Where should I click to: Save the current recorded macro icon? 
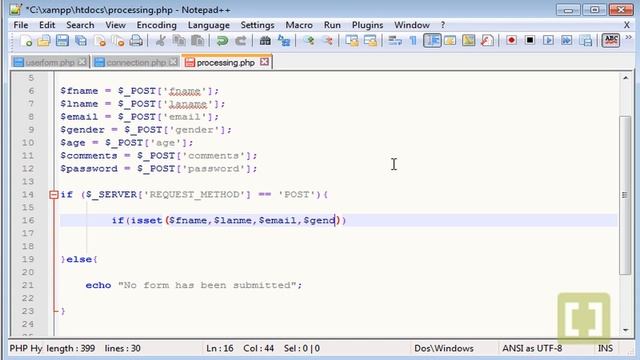pos(585,41)
